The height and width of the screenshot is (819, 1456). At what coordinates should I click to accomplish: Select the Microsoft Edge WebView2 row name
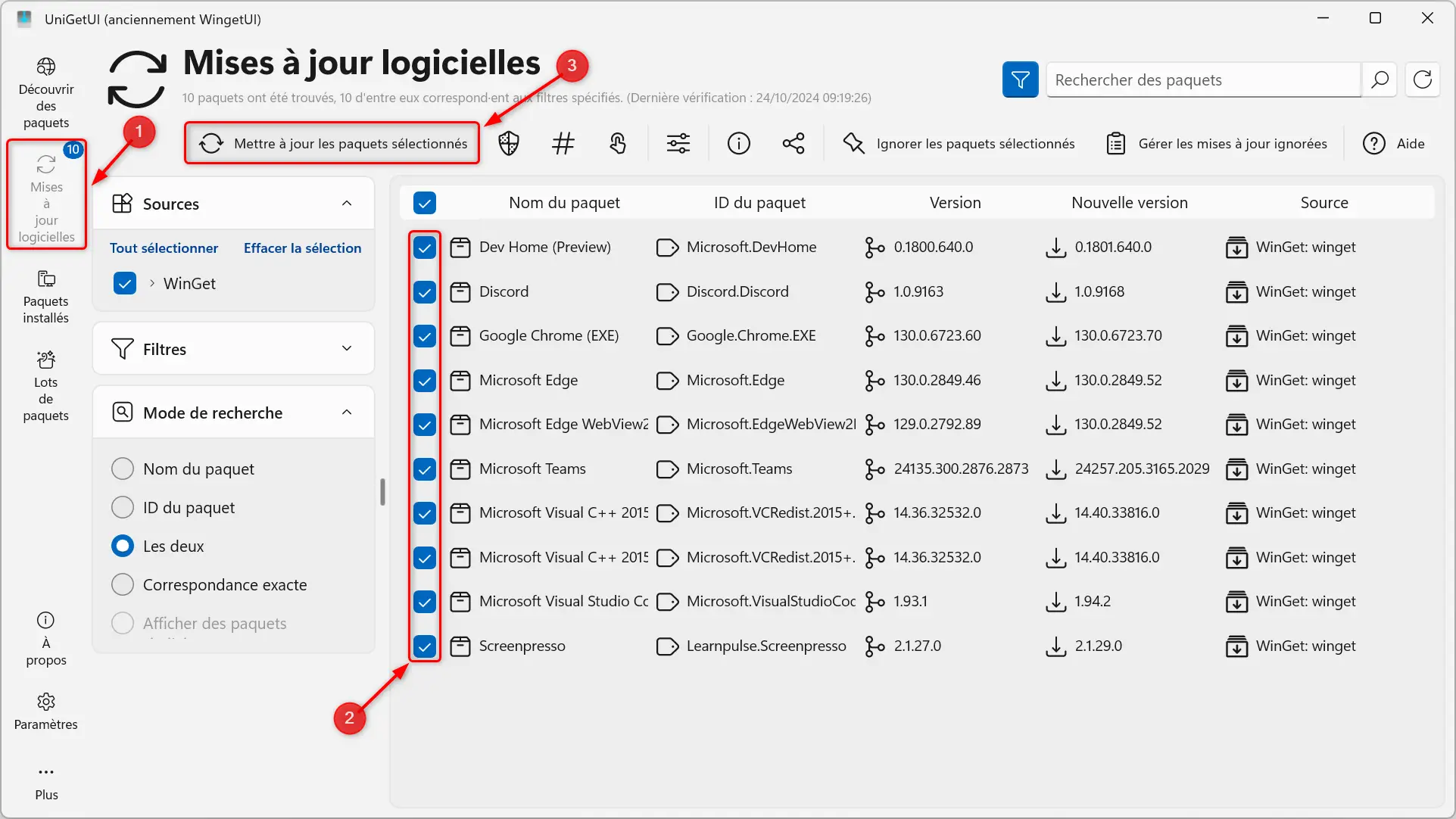tap(563, 425)
